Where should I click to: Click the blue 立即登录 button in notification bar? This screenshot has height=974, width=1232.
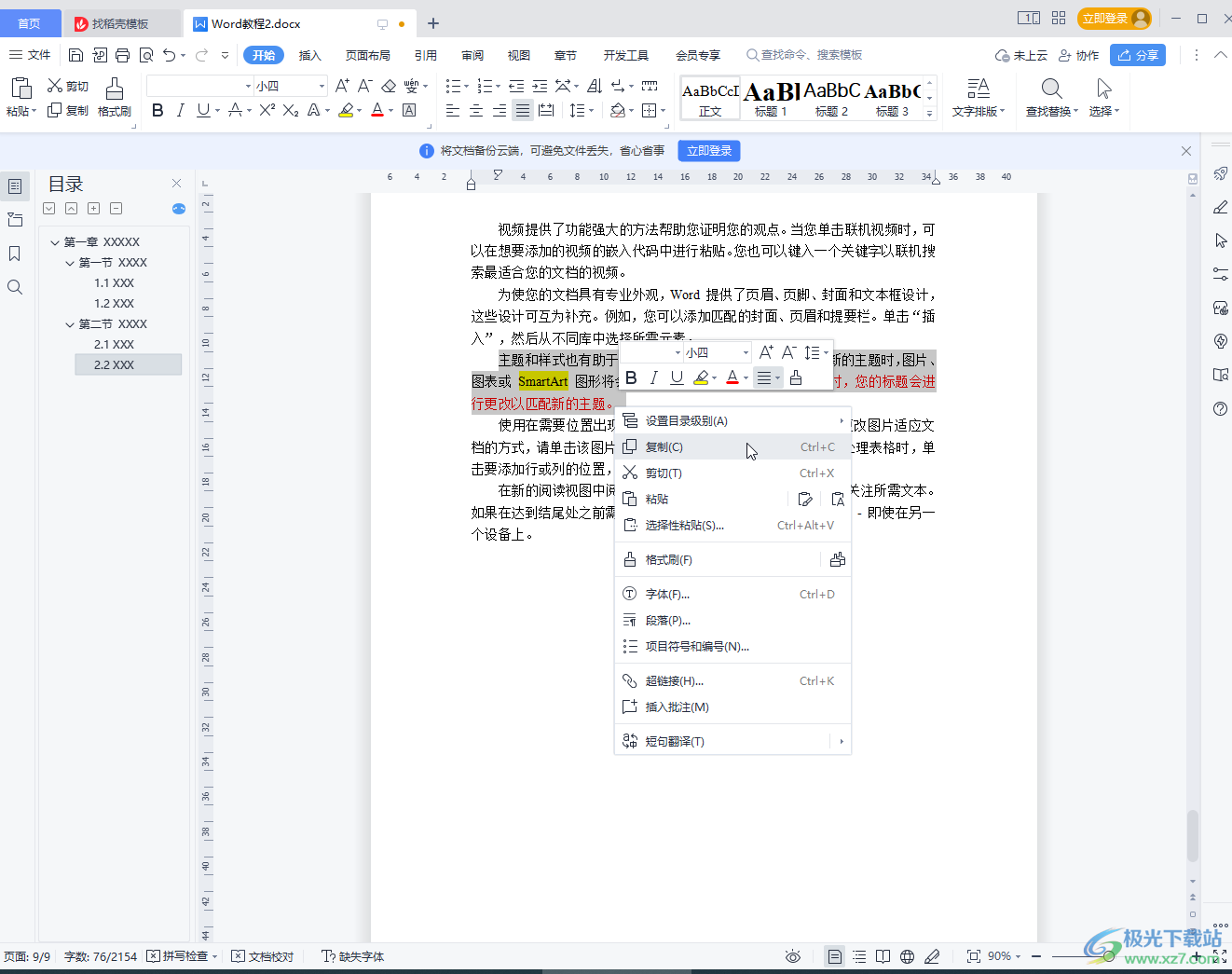point(709,150)
